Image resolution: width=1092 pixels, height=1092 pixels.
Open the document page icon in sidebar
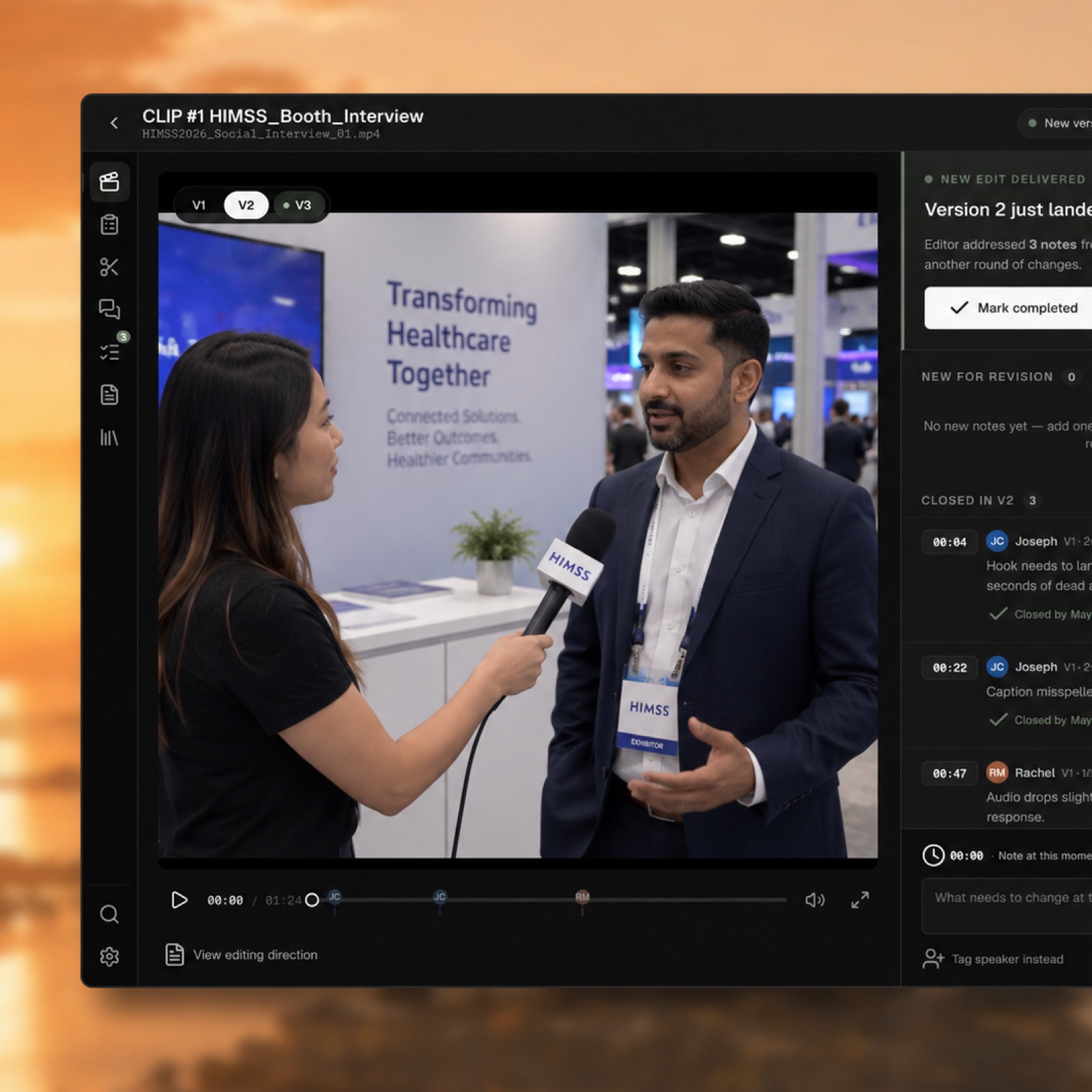[109, 394]
